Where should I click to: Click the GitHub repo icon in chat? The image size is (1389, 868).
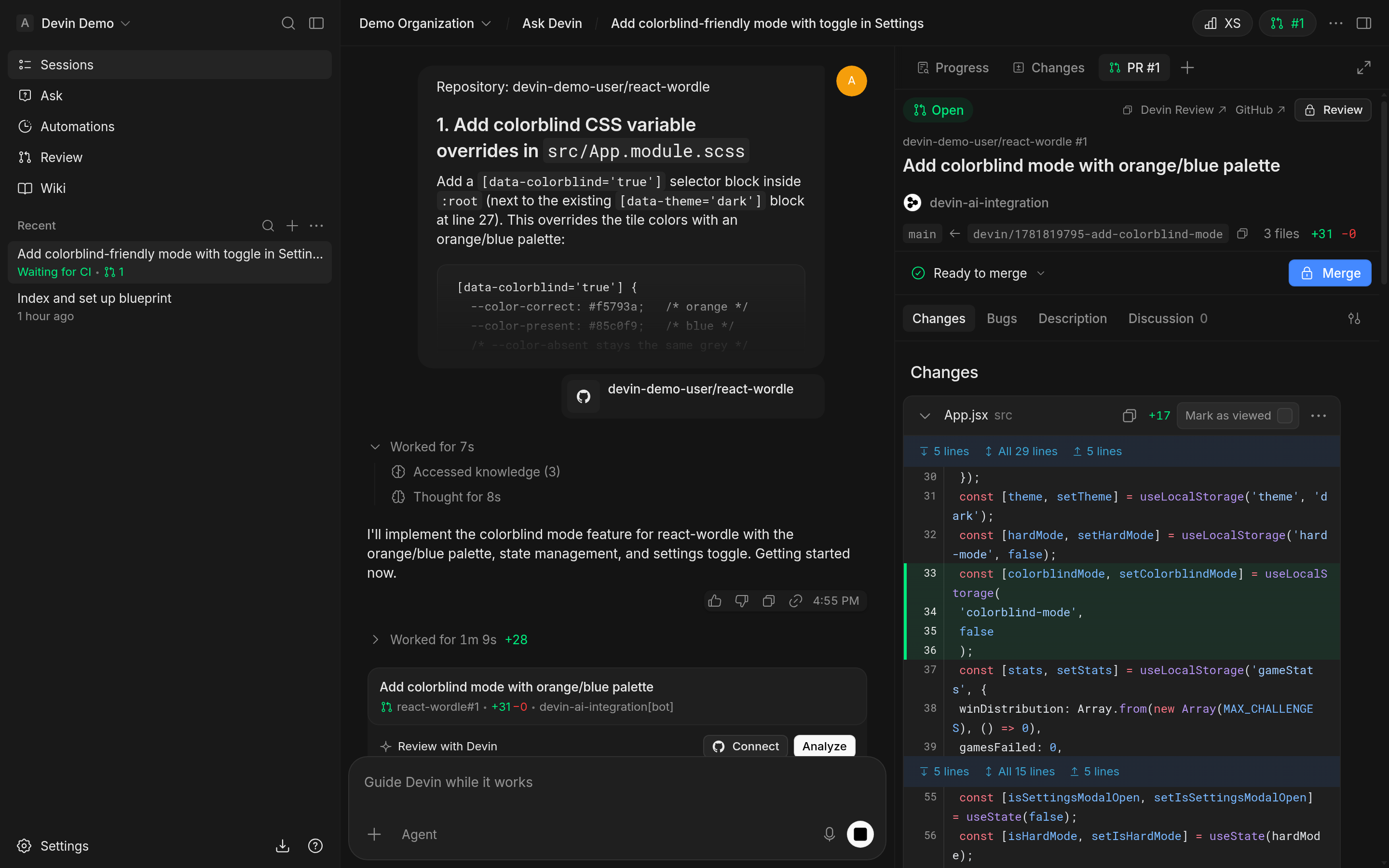tap(583, 396)
